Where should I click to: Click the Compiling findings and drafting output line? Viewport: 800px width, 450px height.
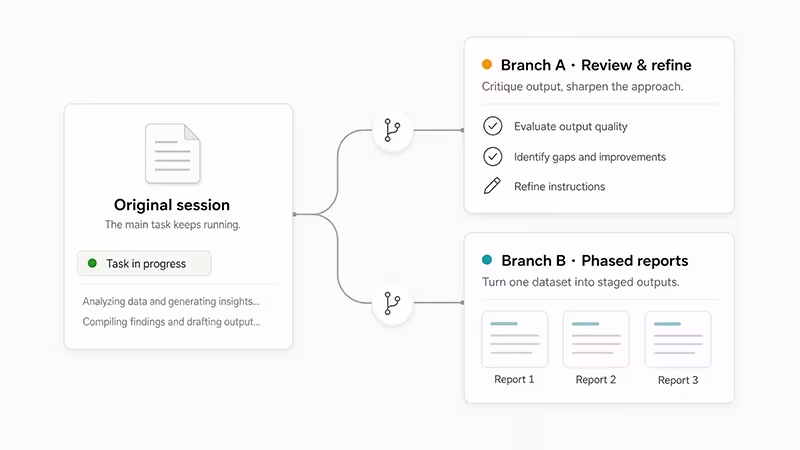(x=171, y=322)
